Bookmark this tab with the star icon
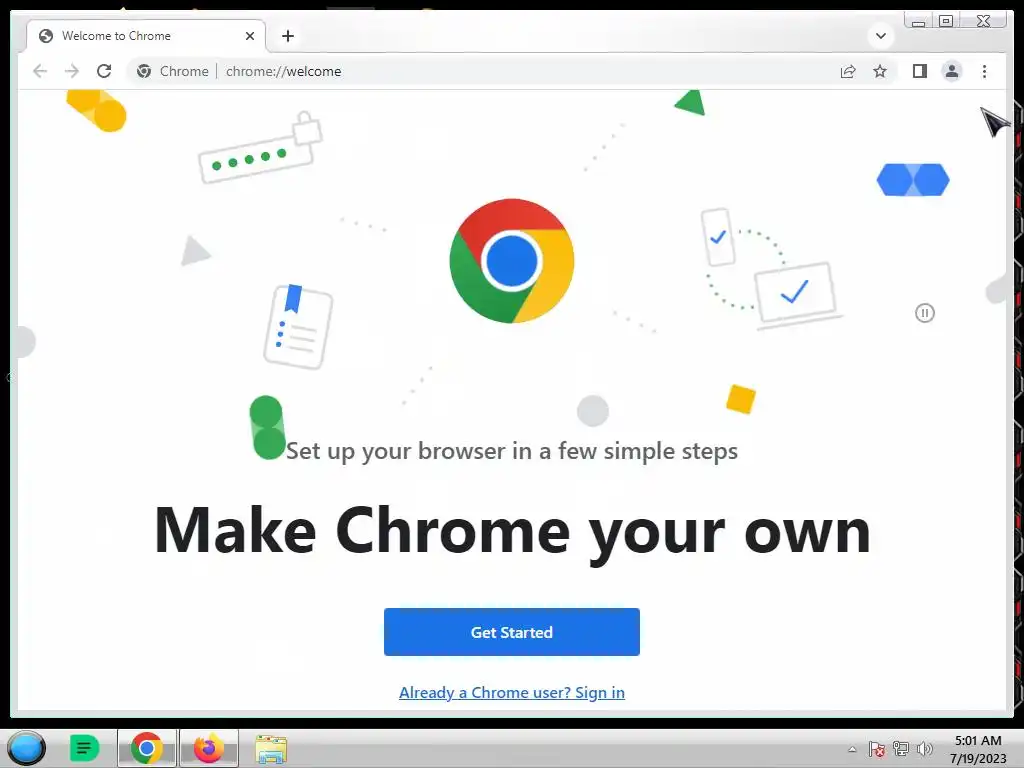 pos(880,71)
